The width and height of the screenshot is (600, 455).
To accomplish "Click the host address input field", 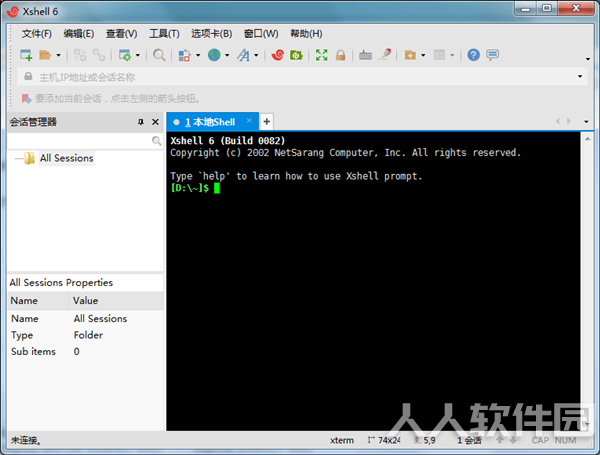I will coord(304,77).
